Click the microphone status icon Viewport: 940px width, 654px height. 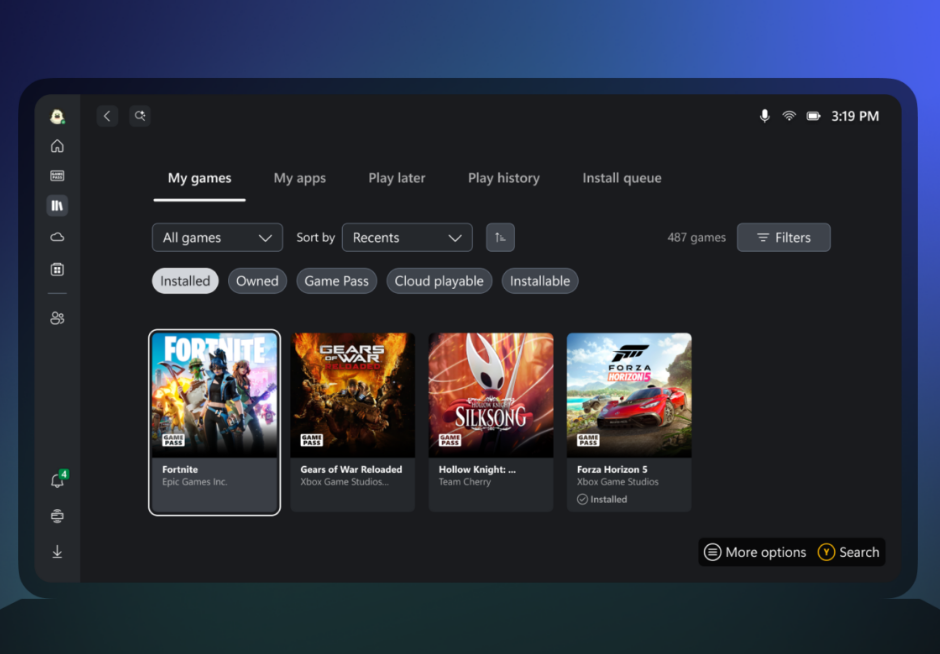pyautogui.click(x=764, y=116)
